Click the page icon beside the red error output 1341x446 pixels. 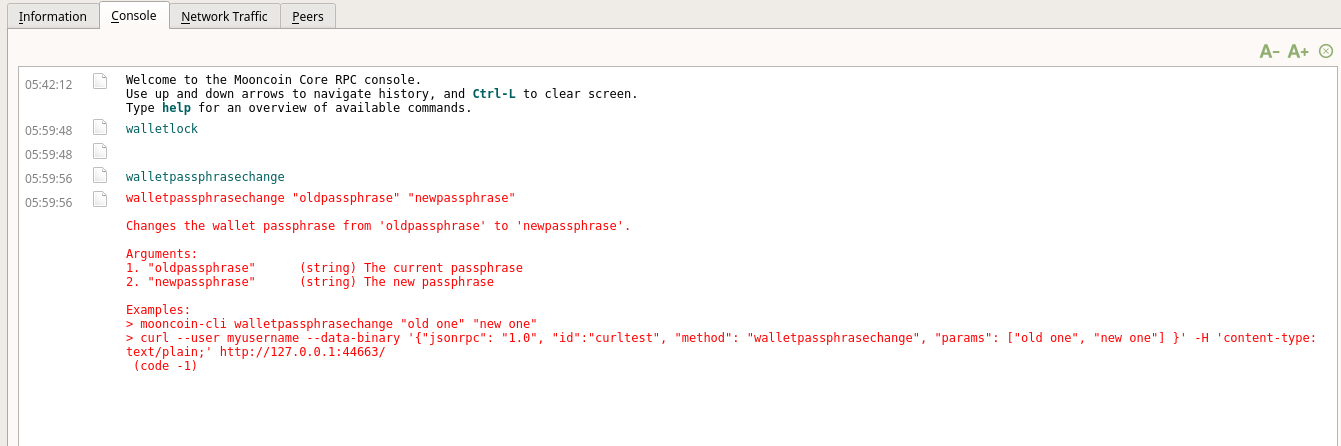pyautogui.click(x=100, y=198)
